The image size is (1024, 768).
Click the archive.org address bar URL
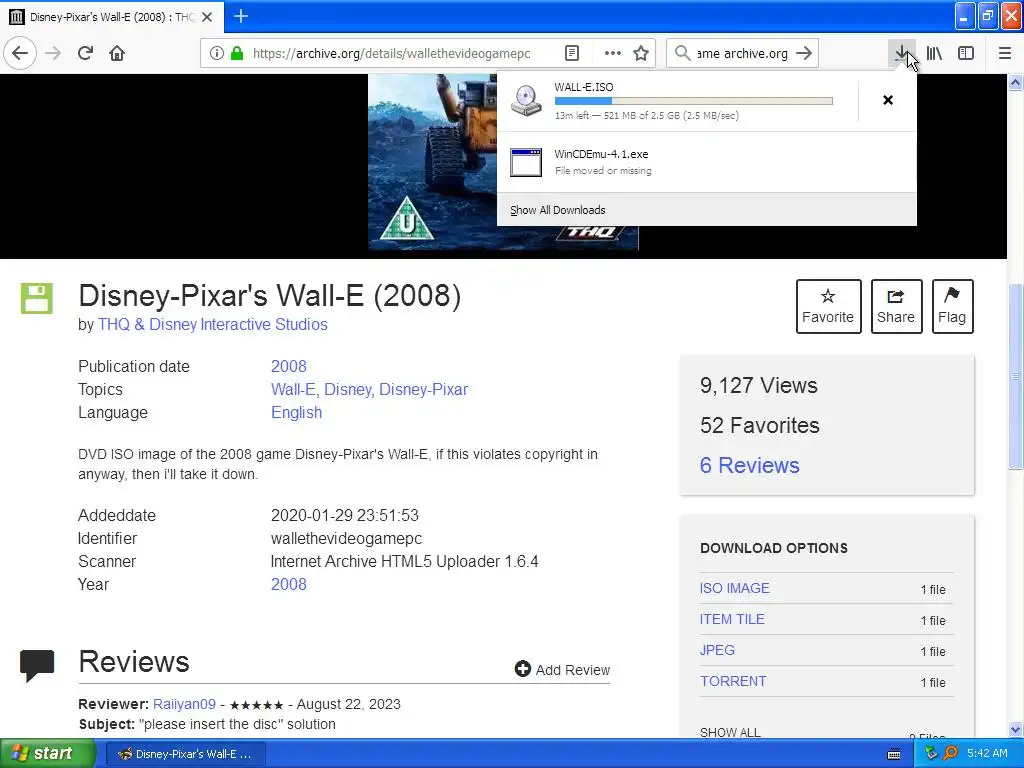point(391,54)
